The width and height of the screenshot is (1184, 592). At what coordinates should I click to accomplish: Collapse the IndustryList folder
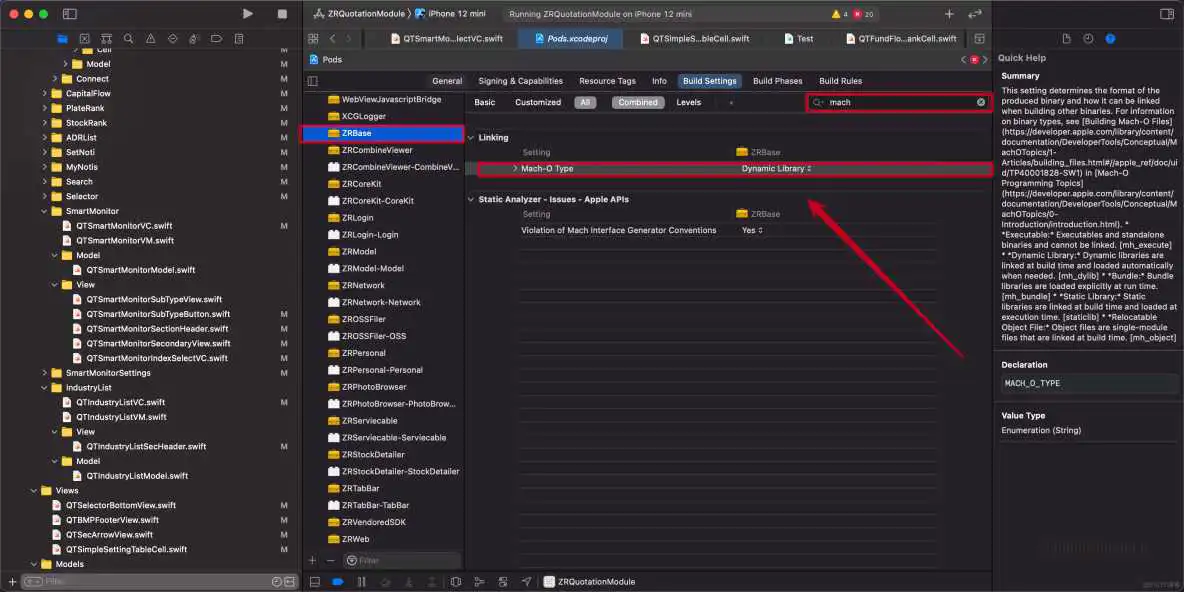point(45,387)
